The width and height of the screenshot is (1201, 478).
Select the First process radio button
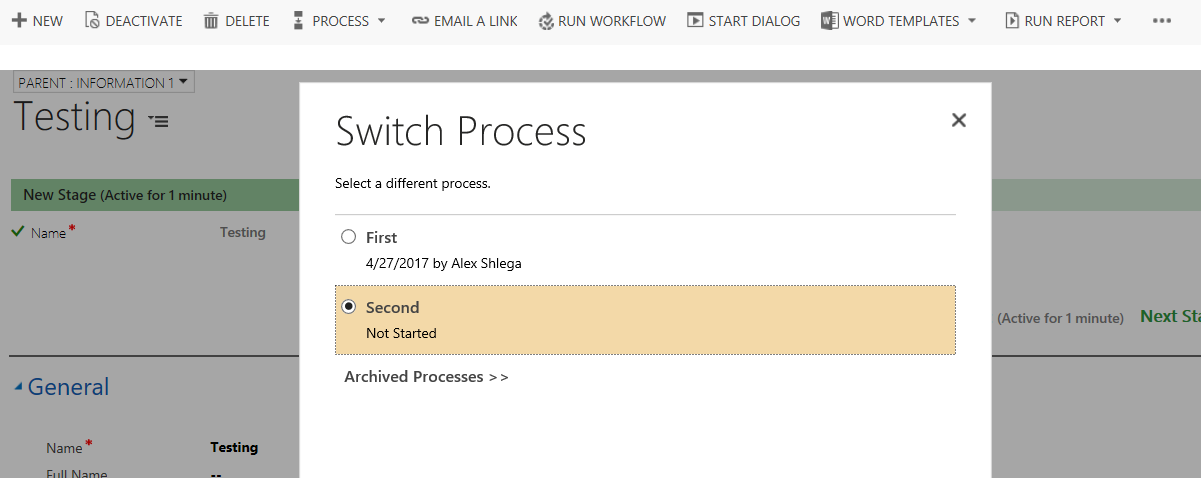coord(348,237)
